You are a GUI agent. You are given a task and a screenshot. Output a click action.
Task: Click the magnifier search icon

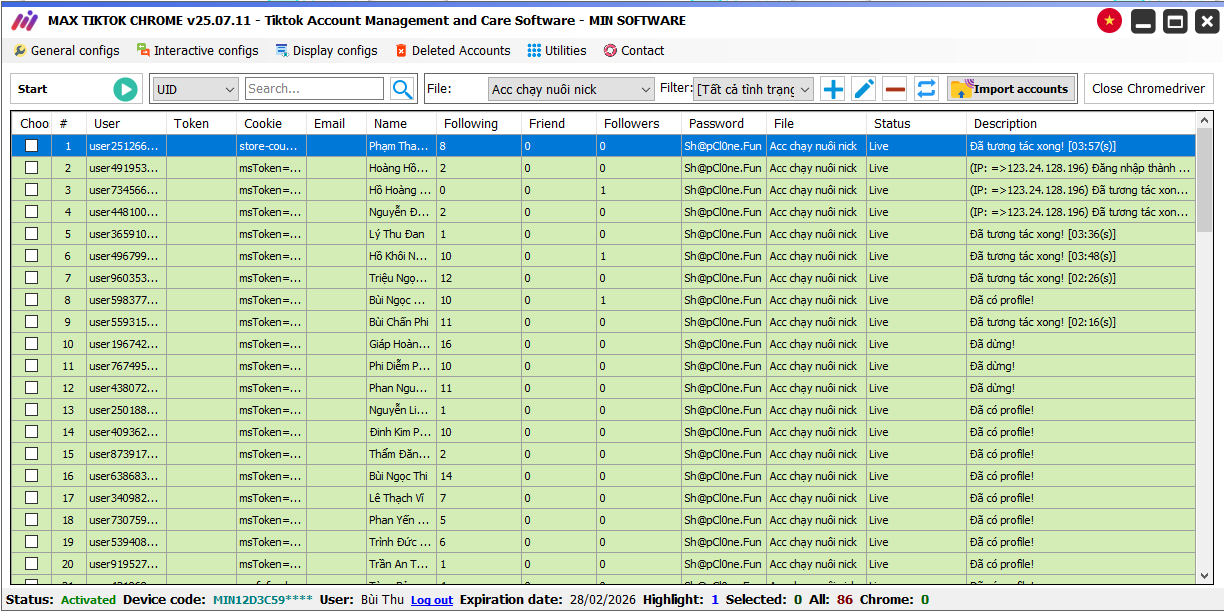402,89
